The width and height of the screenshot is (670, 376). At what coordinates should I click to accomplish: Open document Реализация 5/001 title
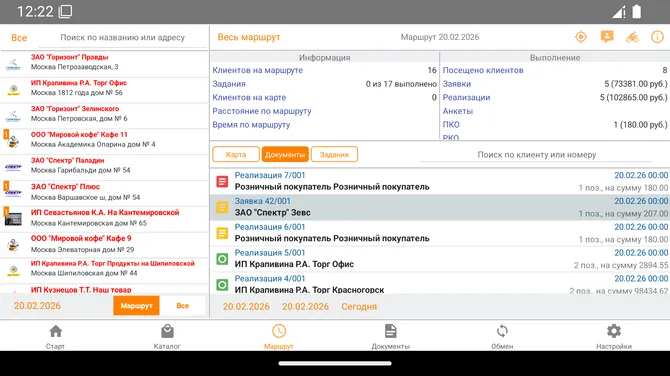[270, 253]
